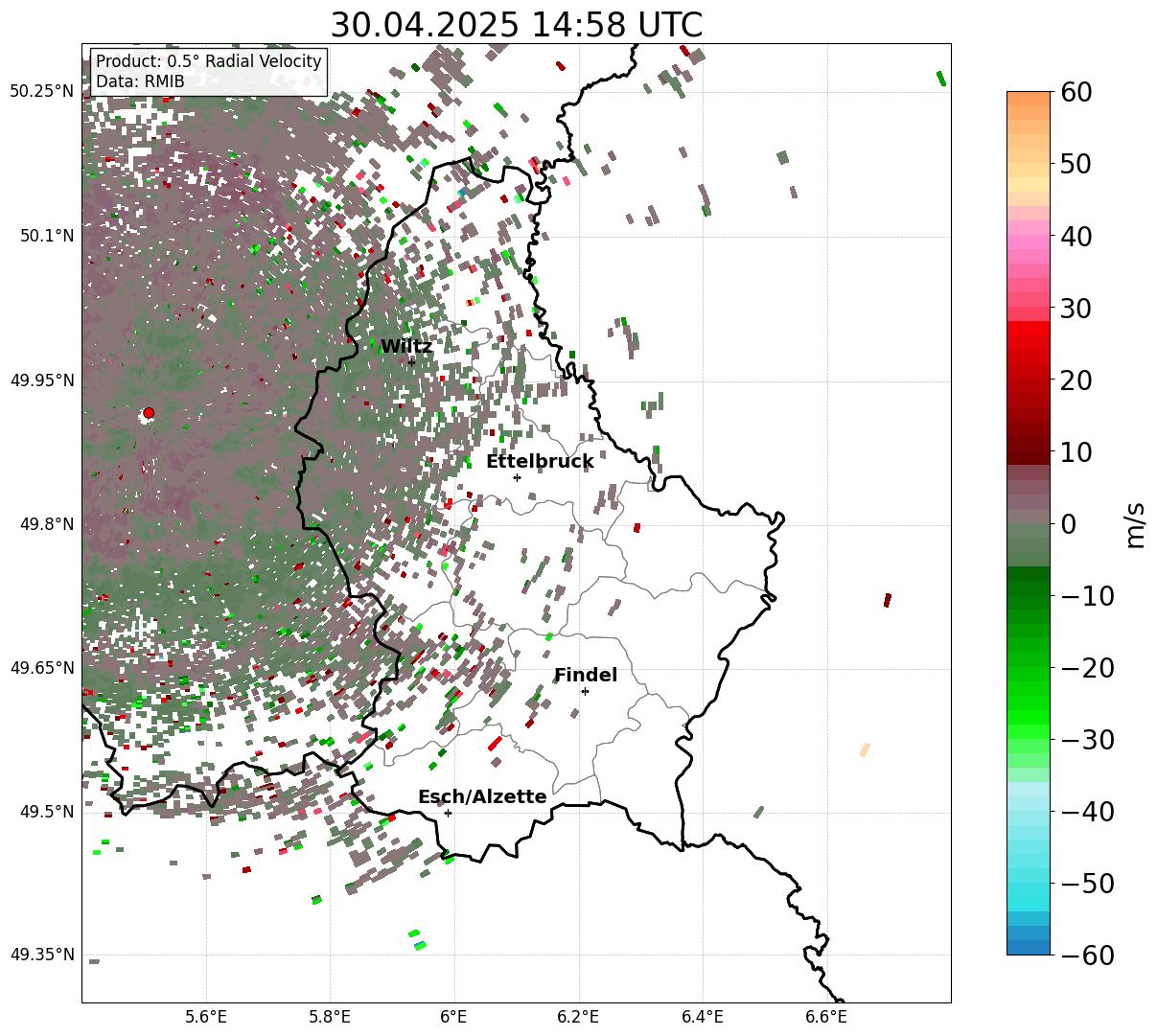Click the 6.6°E longitude tick label
This screenshot has width=1157, height=1036.
pyautogui.click(x=827, y=1017)
